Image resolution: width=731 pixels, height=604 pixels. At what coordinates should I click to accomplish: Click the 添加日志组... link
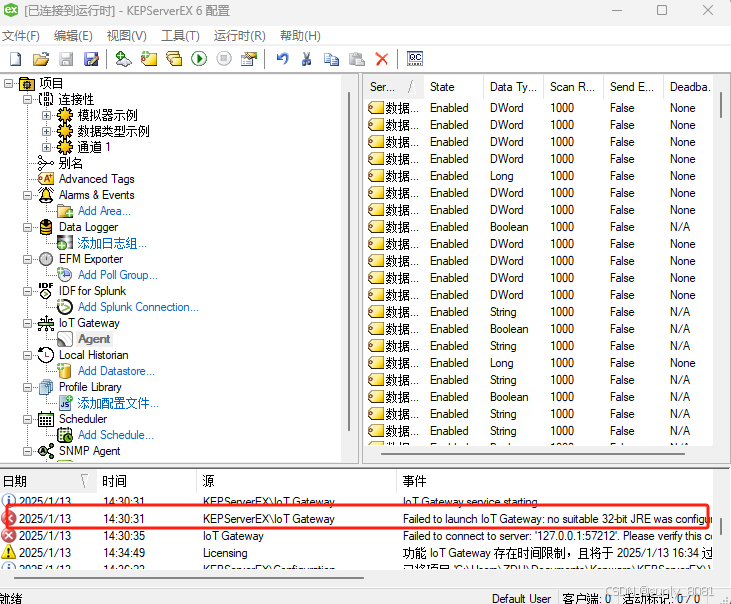(112, 243)
